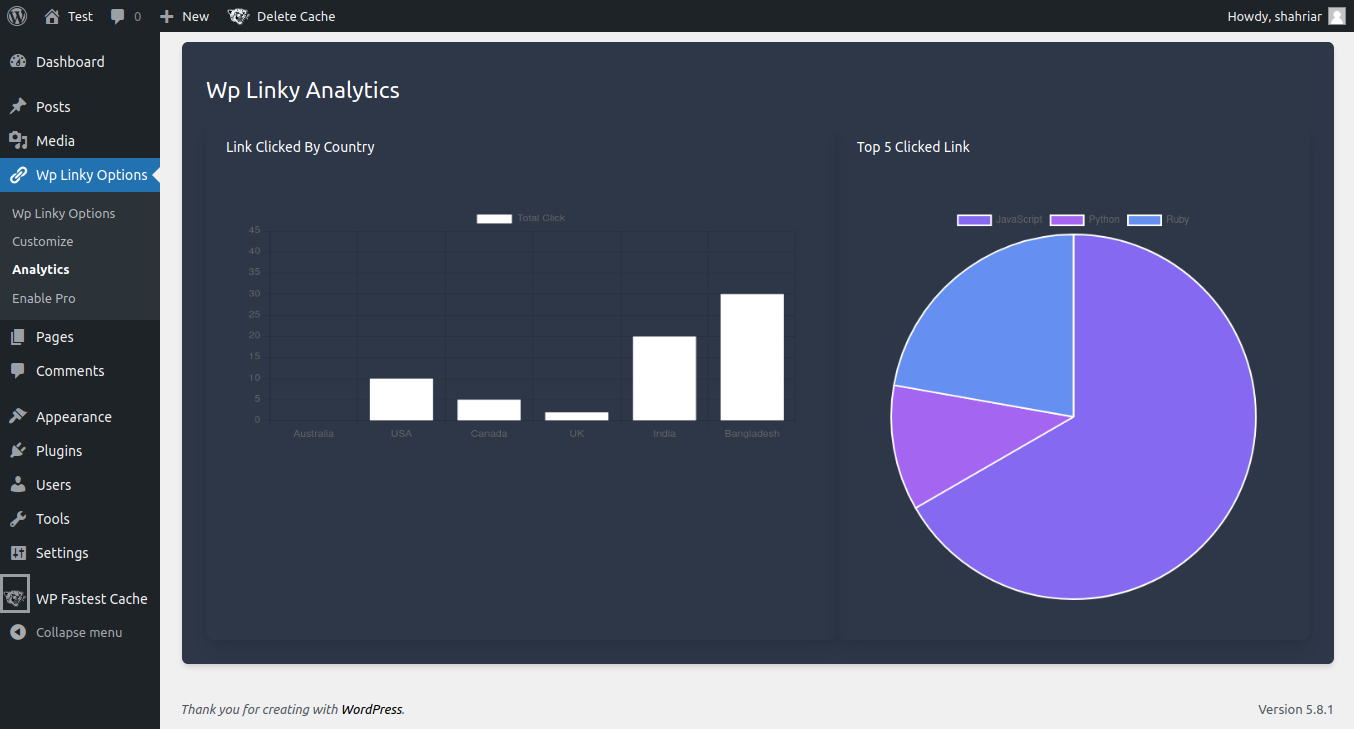Image resolution: width=1354 pixels, height=729 pixels.
Task: Click the Tools wrench icon
Action: tap(18, 519)
